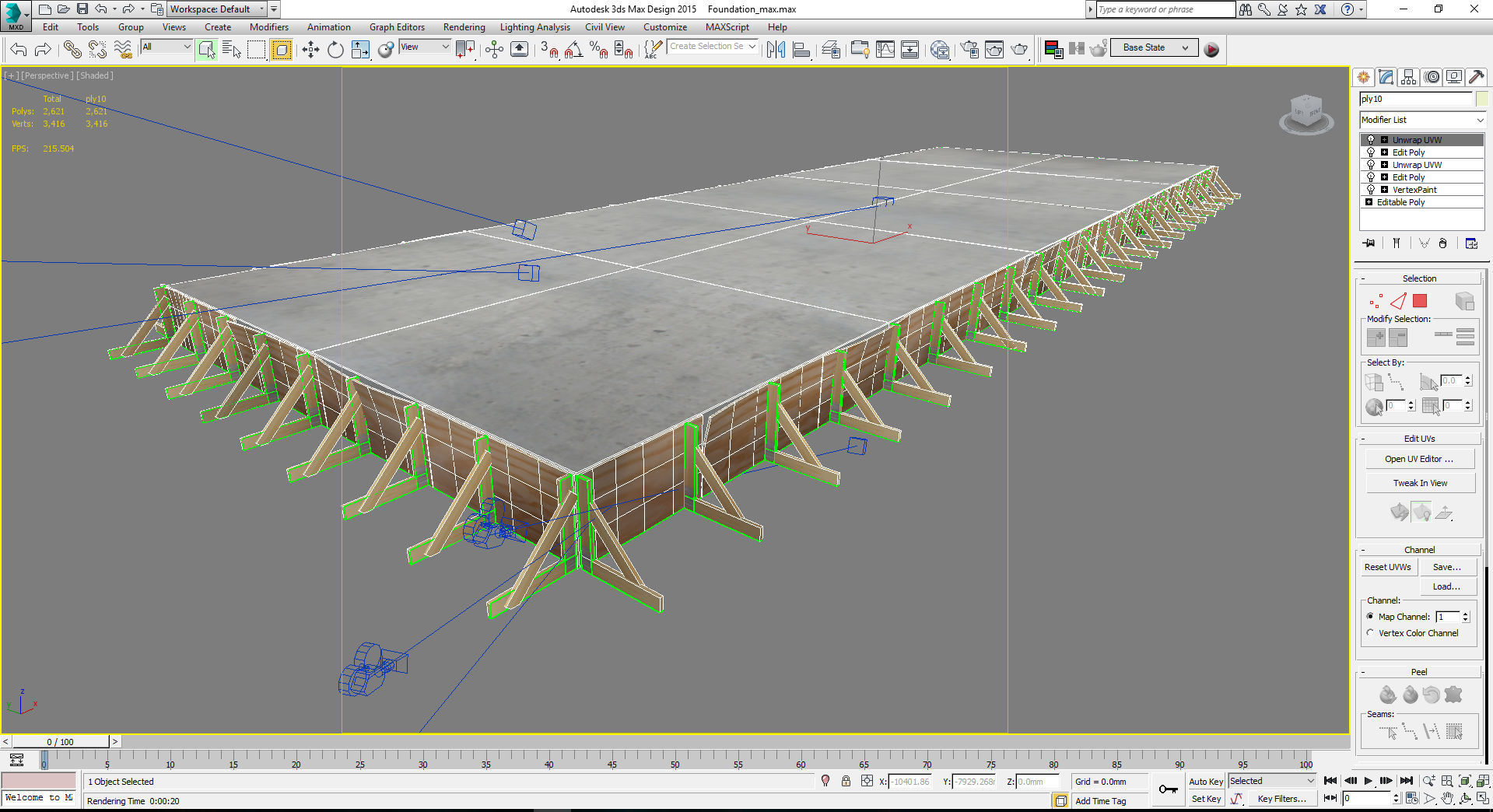Click the Set Key button

pyautogui.click(x=1206, y=799)
